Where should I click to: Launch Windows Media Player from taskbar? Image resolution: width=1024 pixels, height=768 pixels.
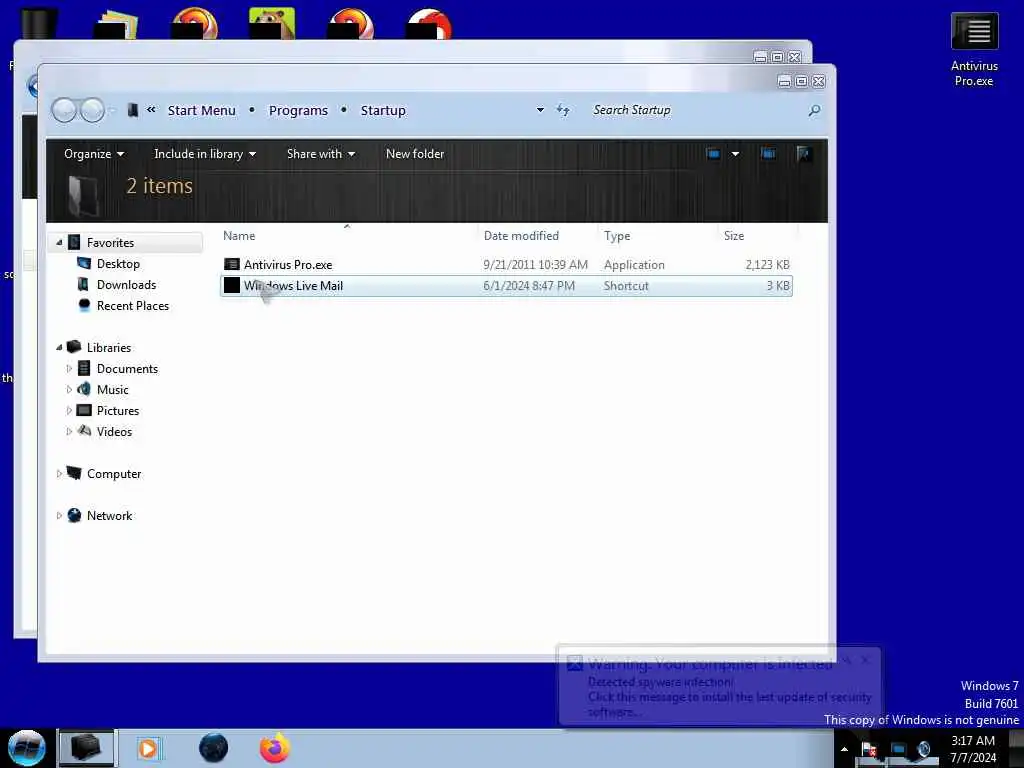tap(148, 748)
